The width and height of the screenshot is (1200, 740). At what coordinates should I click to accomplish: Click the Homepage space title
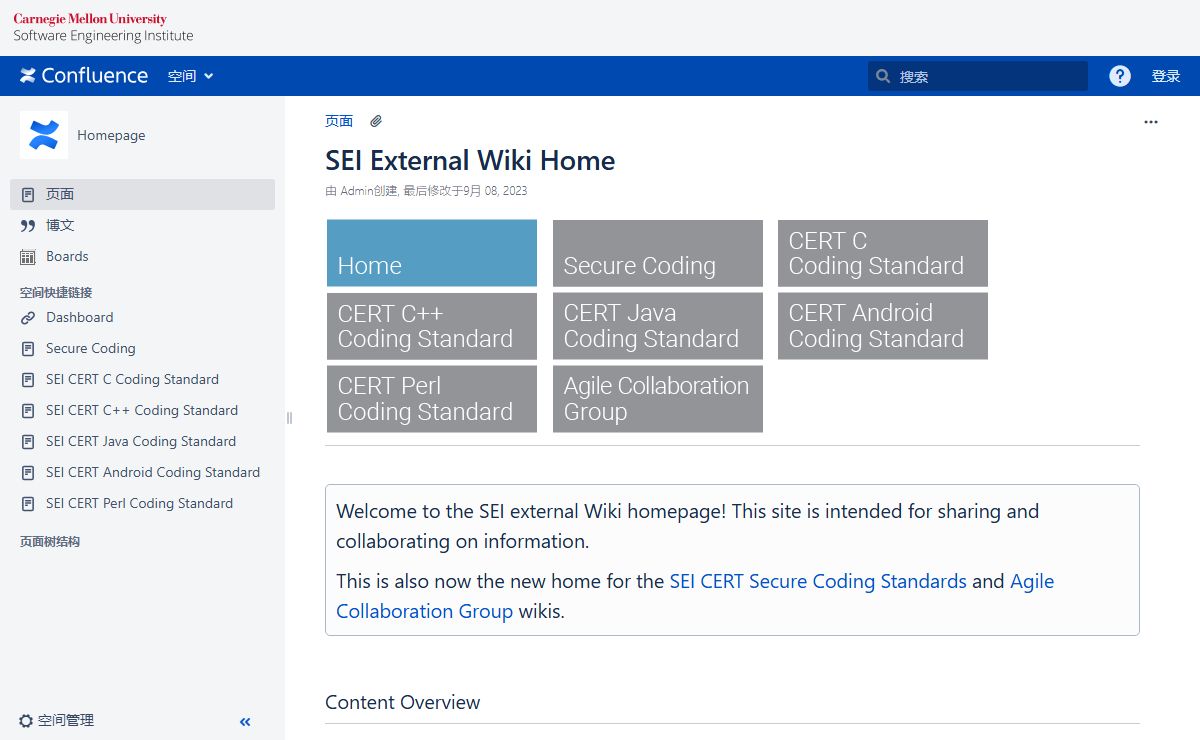[x=111, y=135]
